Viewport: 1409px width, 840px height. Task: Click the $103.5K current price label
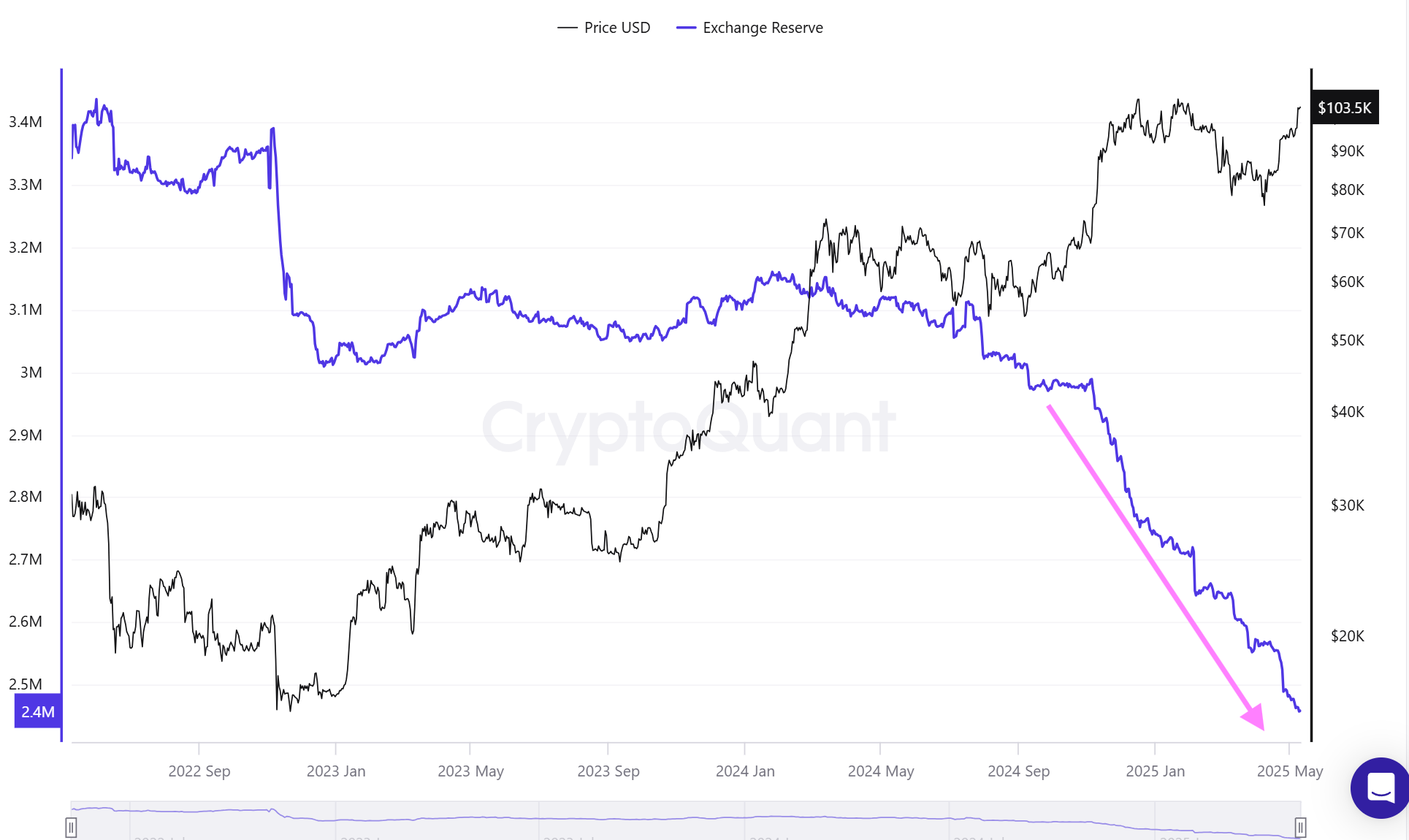pos(1344,108)
